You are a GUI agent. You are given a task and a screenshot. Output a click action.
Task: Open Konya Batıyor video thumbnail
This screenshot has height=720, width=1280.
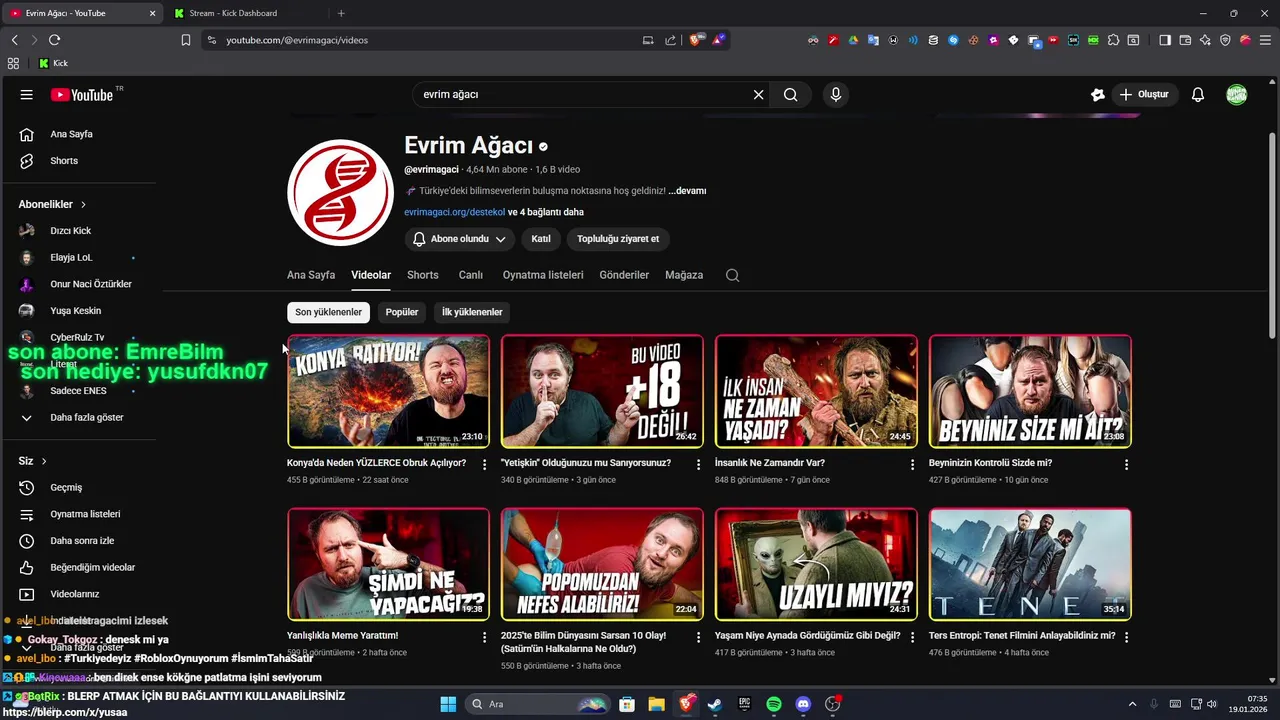point(389,391)
